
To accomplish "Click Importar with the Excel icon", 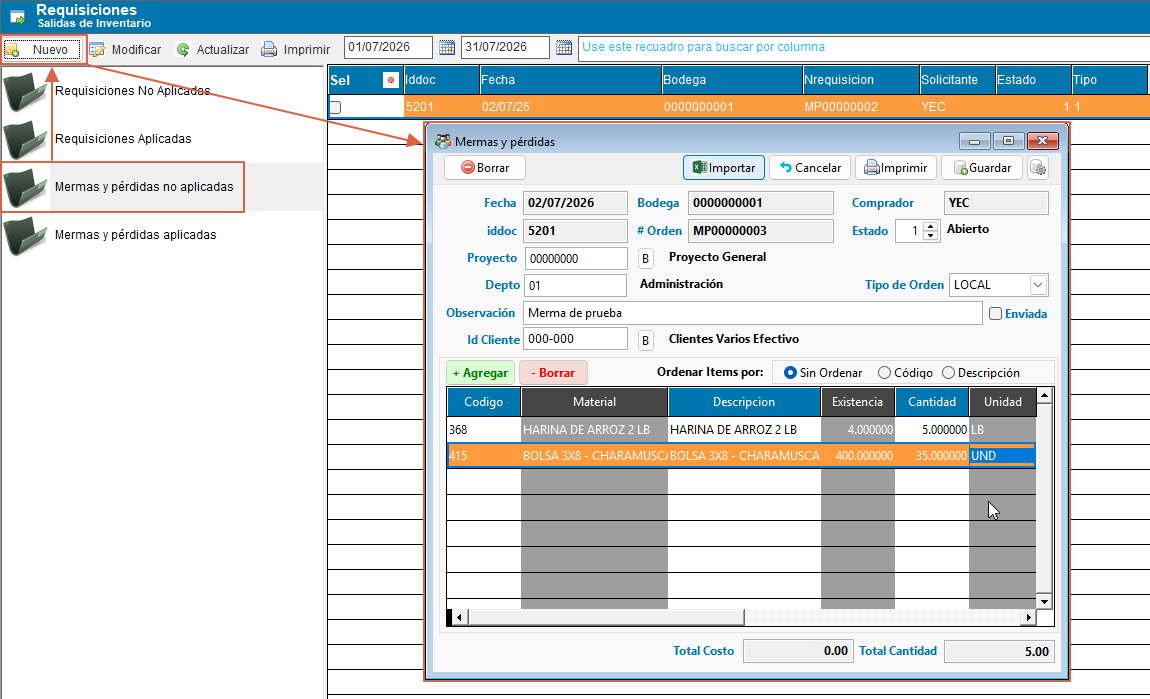I will 724,168.
